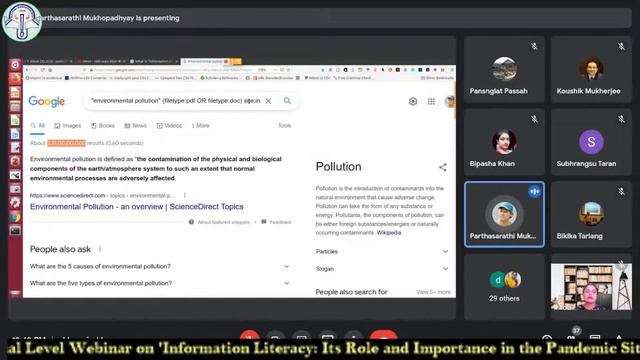Share the Pollution knowledge panel
The height and width of the screenshot is (360, 640).
pyautogui.click(x=443, y=167)
